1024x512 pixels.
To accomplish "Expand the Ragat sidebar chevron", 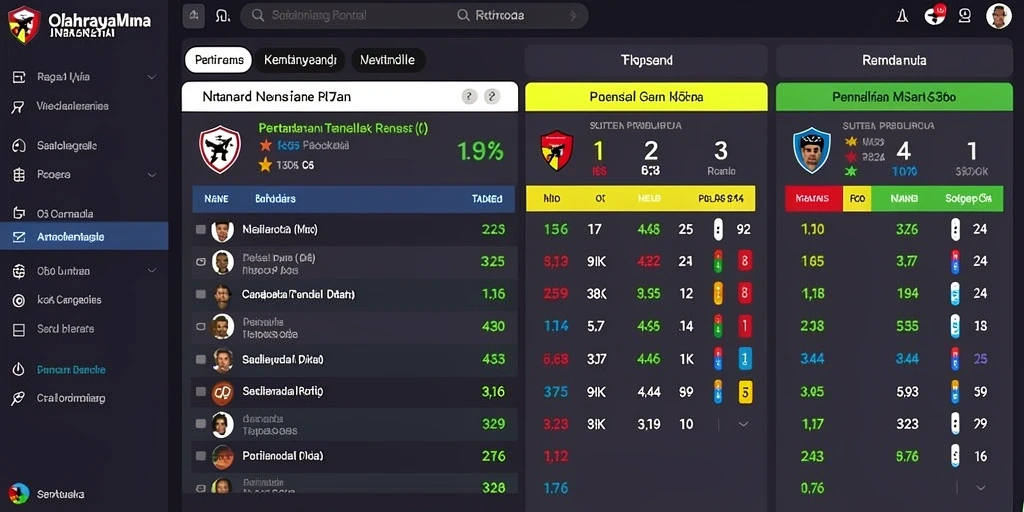I will coord(152,77).
